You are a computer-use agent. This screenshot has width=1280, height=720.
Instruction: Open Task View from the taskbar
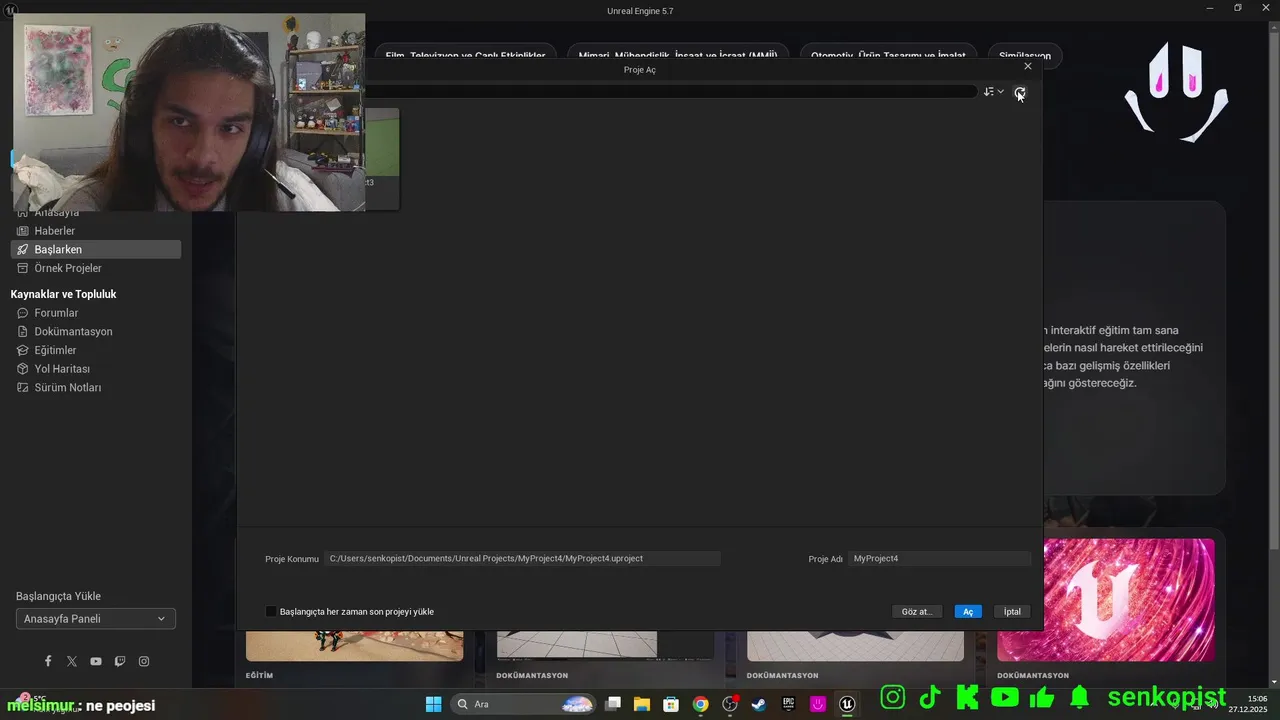pyautogui.click(x=613, y=704)
